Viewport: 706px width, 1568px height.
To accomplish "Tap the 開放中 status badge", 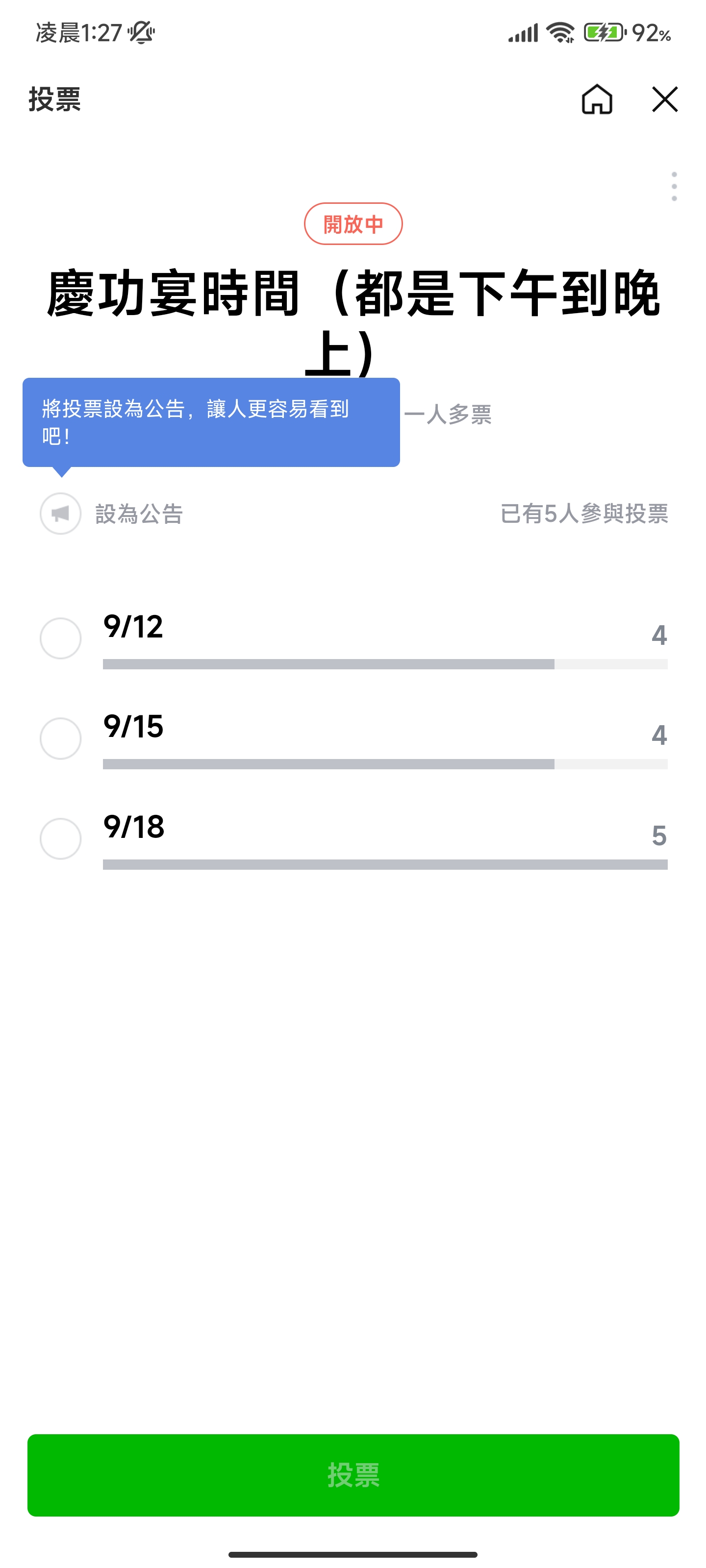I will (x=353, y=224).
